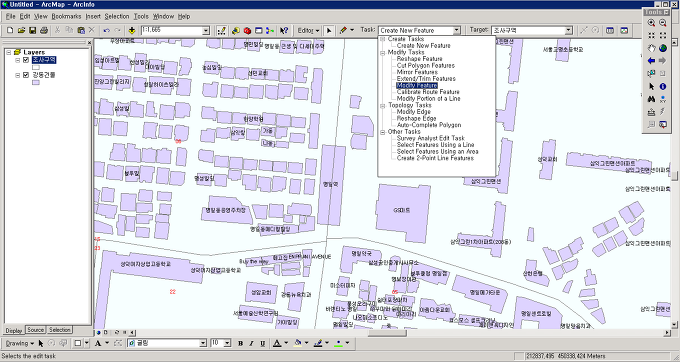This screenshot has height=362, width=680.
Task: Launch ArcCatalog from toolbar
Action: (235, 30)
